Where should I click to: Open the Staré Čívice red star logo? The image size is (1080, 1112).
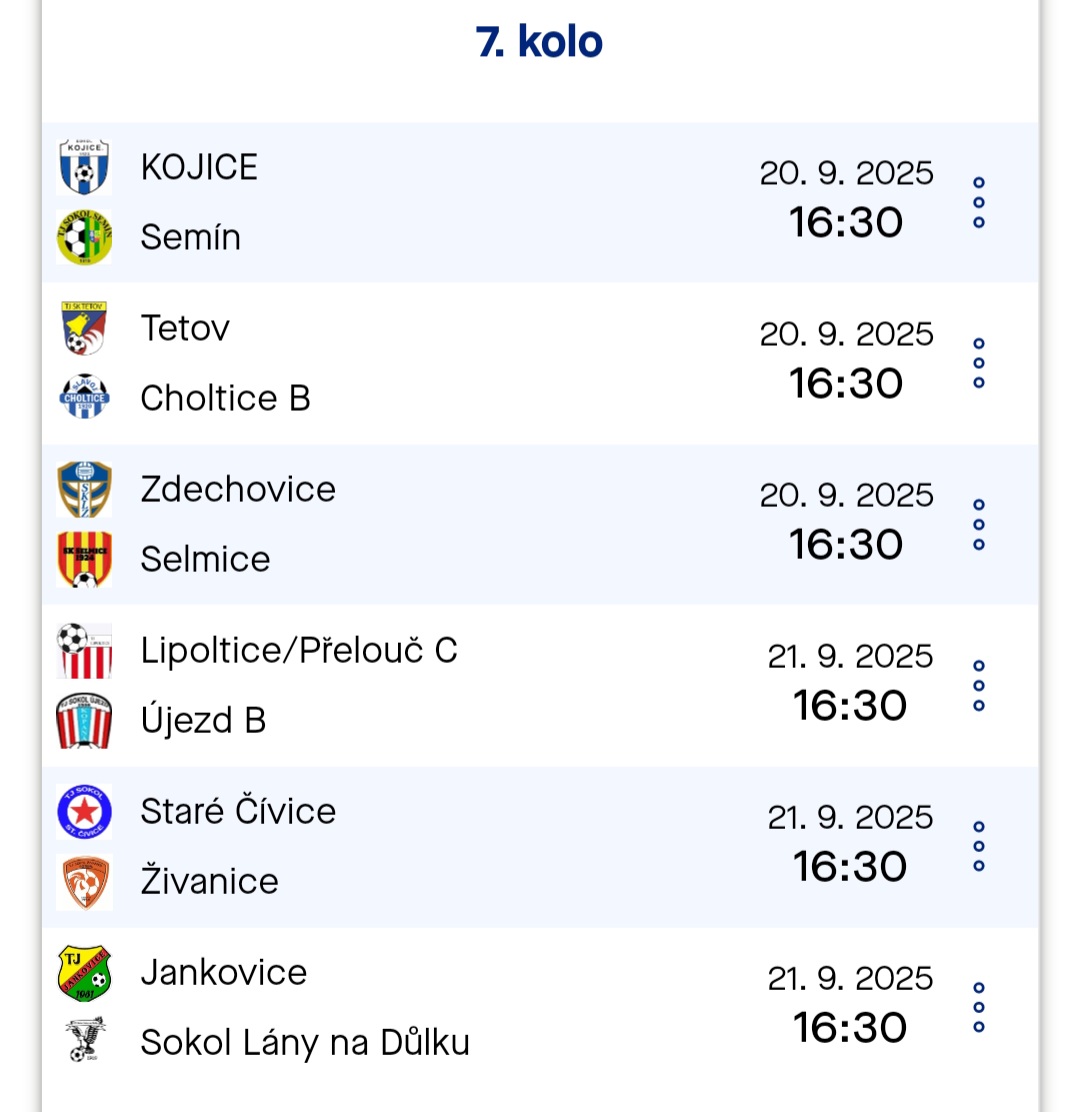pos(84,811)
